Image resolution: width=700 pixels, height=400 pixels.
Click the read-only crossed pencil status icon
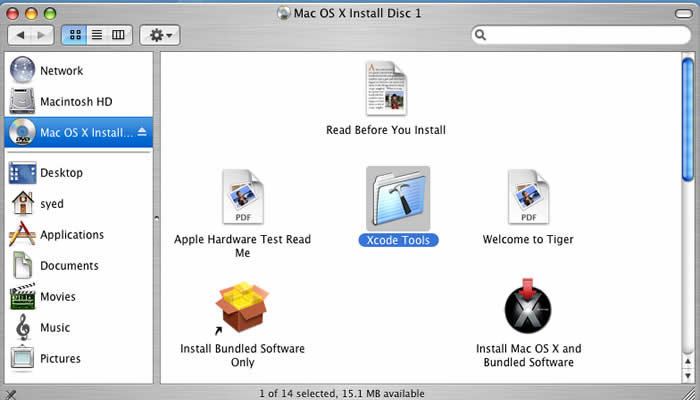10,394
